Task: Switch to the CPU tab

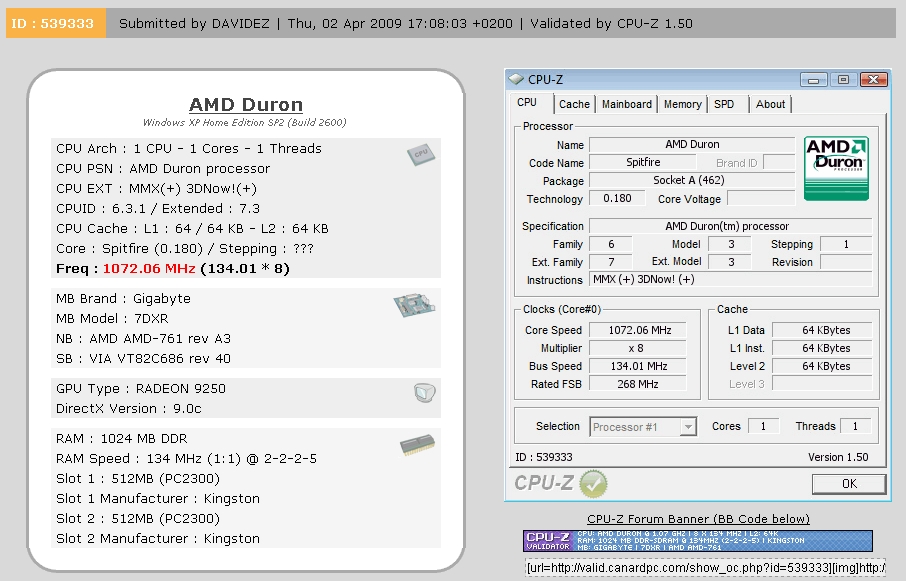Action: (527, 103)
